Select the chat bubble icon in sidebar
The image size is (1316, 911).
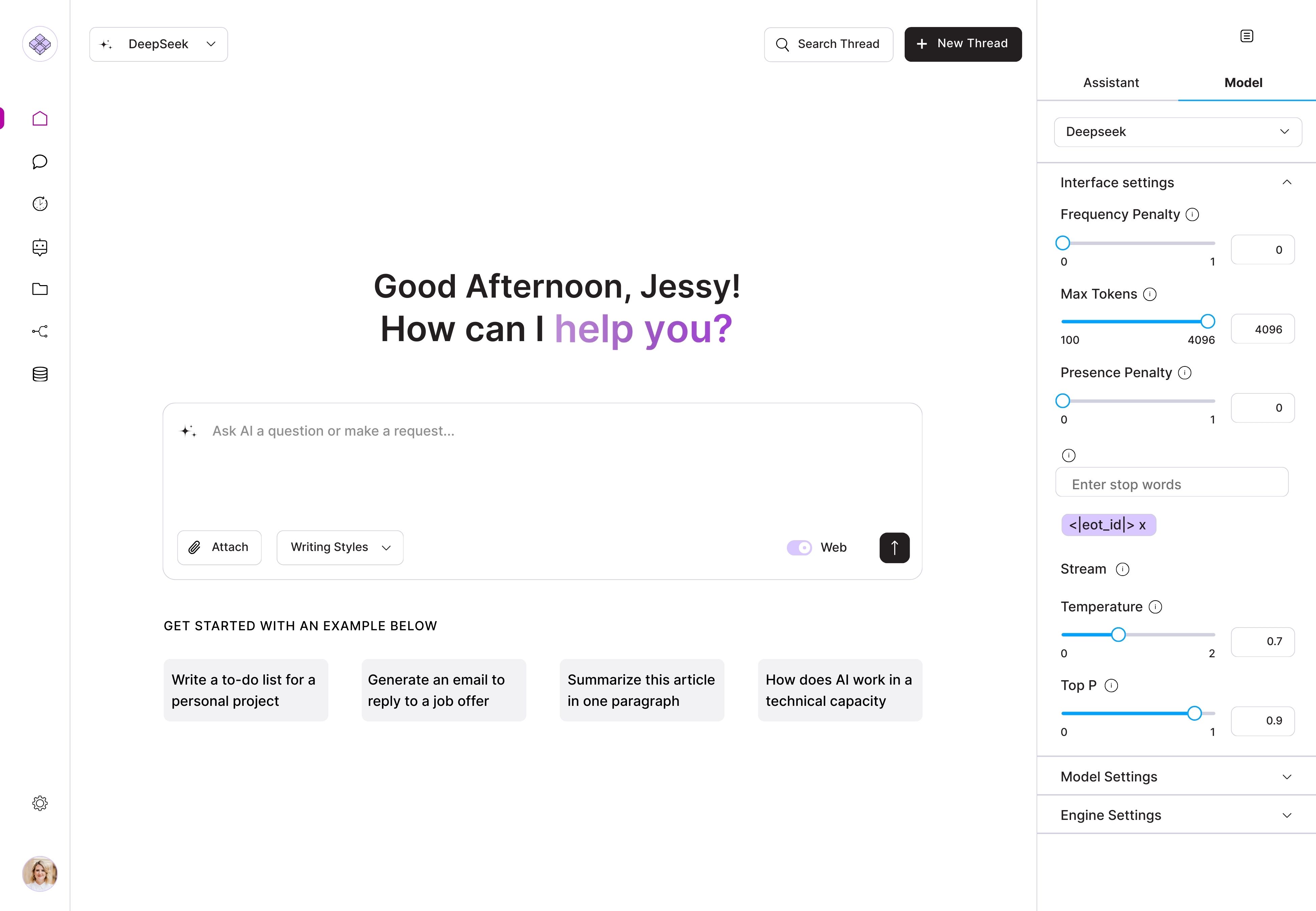[39, 162]
